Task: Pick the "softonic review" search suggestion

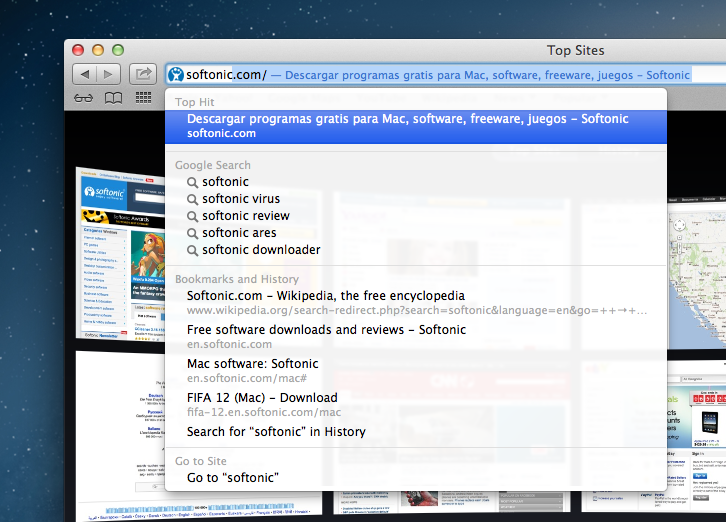Action: point(245,216)
